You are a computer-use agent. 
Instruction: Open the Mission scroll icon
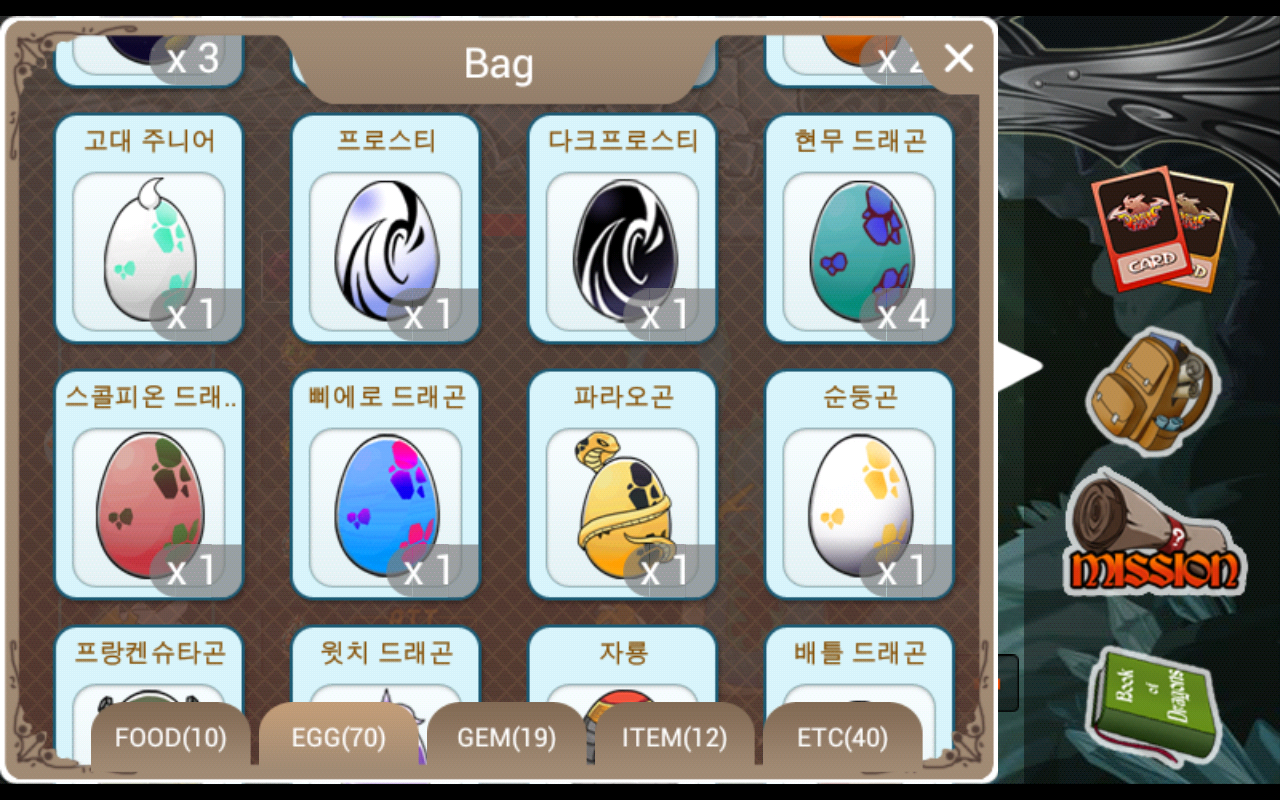point(1153,534)
